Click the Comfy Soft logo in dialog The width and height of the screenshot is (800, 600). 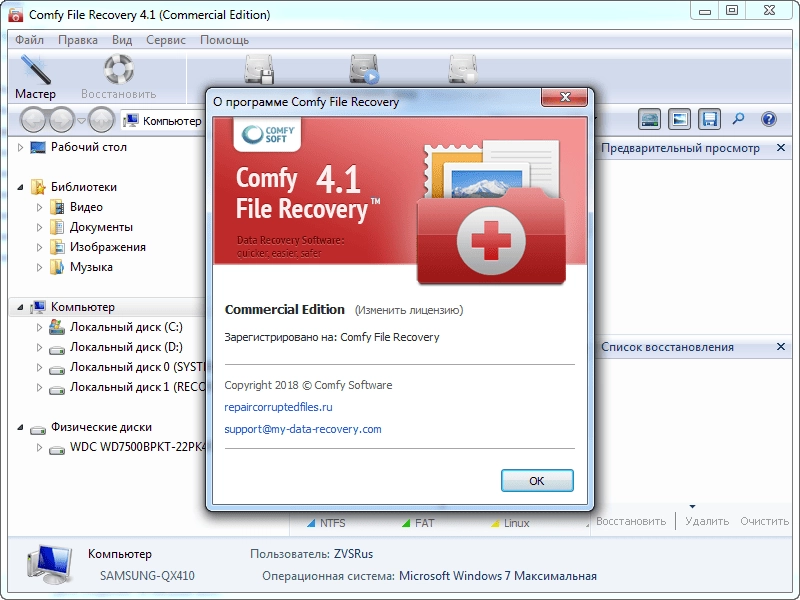(x=267, y=135)
